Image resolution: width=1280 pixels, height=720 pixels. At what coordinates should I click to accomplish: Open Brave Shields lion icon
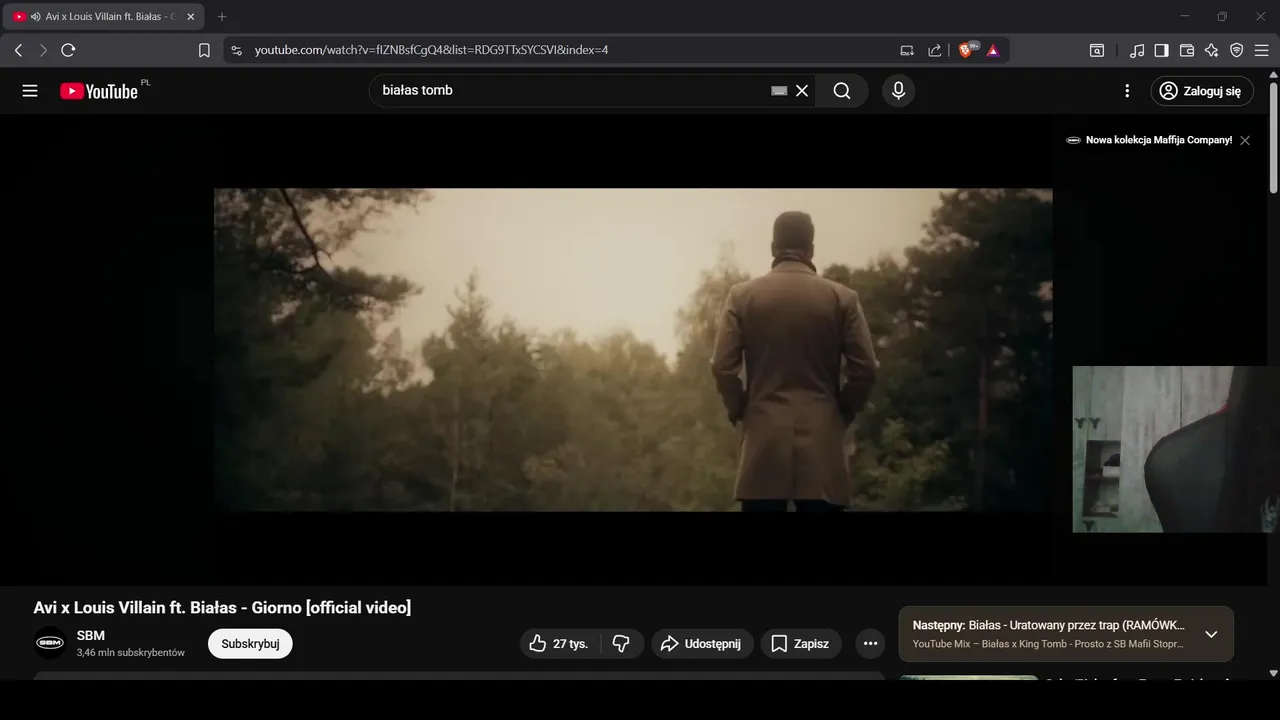[x=967, y=50]
